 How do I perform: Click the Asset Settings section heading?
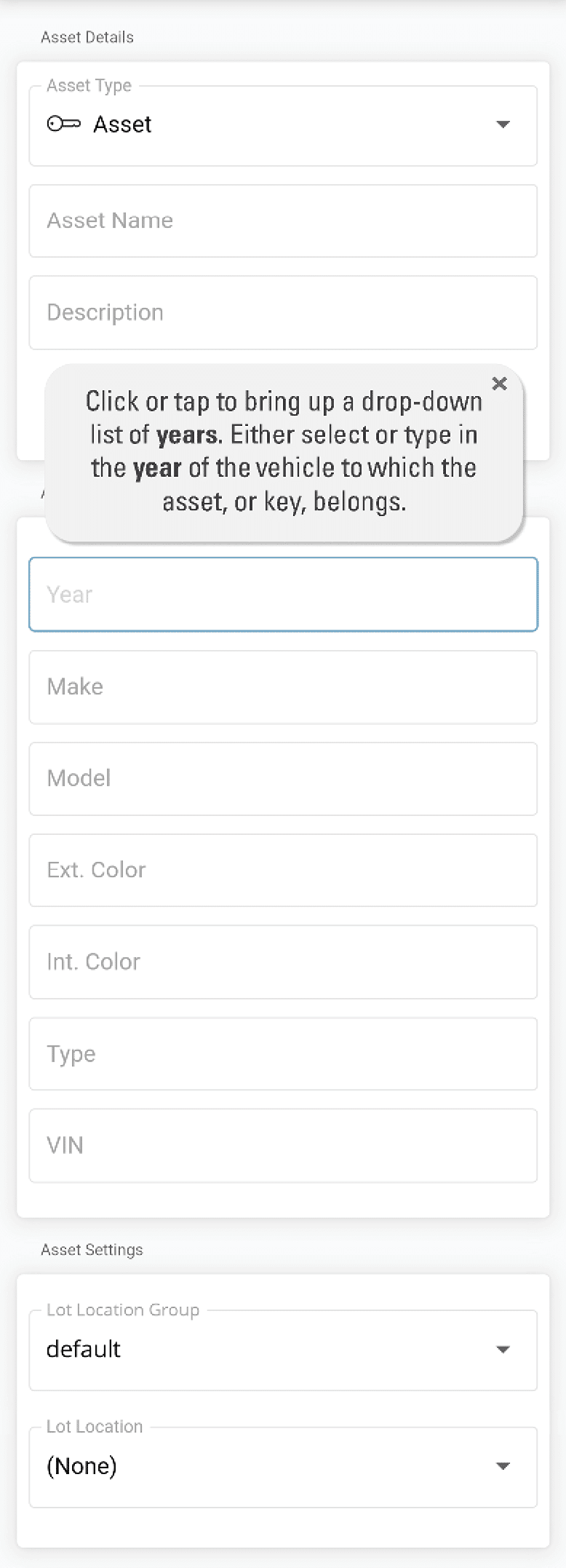tap(92, 1250)
